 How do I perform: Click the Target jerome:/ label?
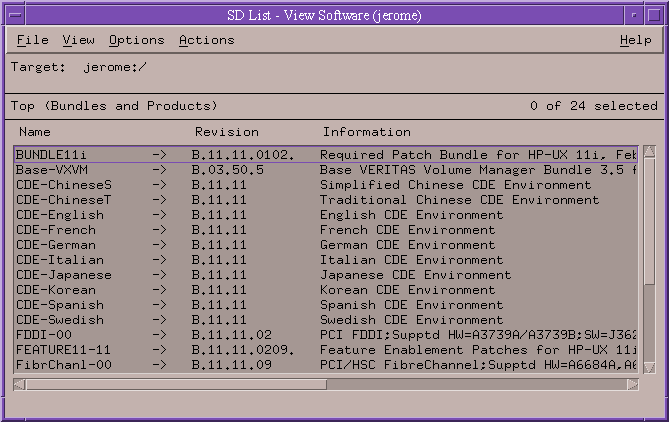pyautogui.click(x=79, y=67)
